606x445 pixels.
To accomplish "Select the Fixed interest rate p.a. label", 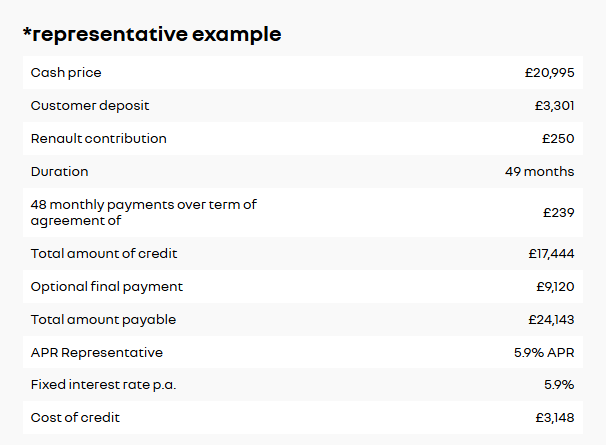I will pyautogui.click(x=103, y=385).
